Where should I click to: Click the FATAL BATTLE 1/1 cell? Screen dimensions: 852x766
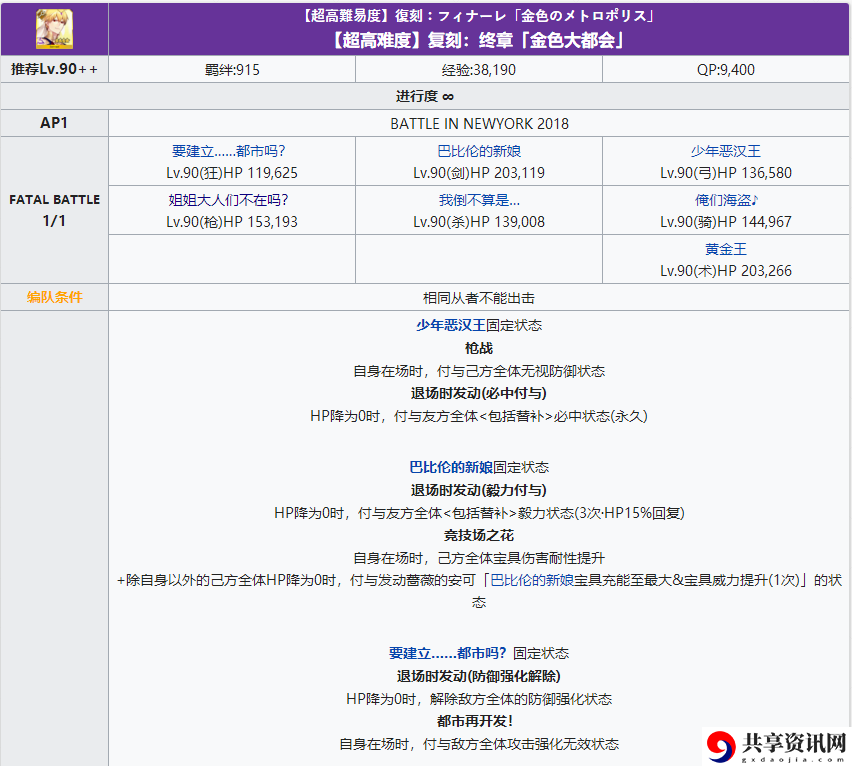(54, 210)
